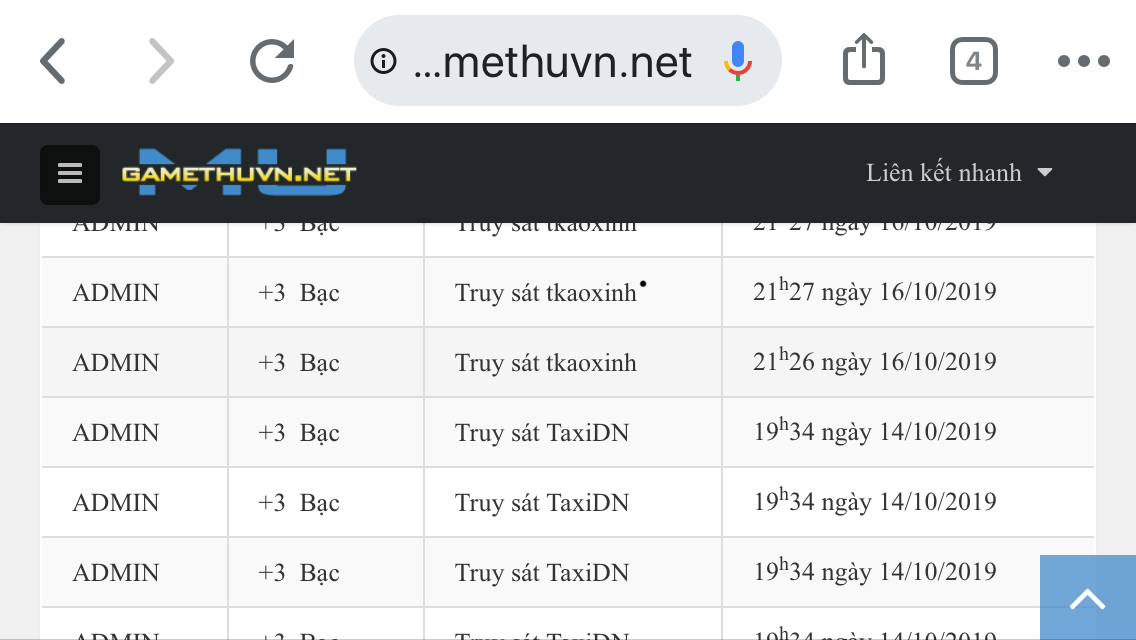Screen dimensions: 1136x640
Task: Open the share sheet
Action: (864, 60)
